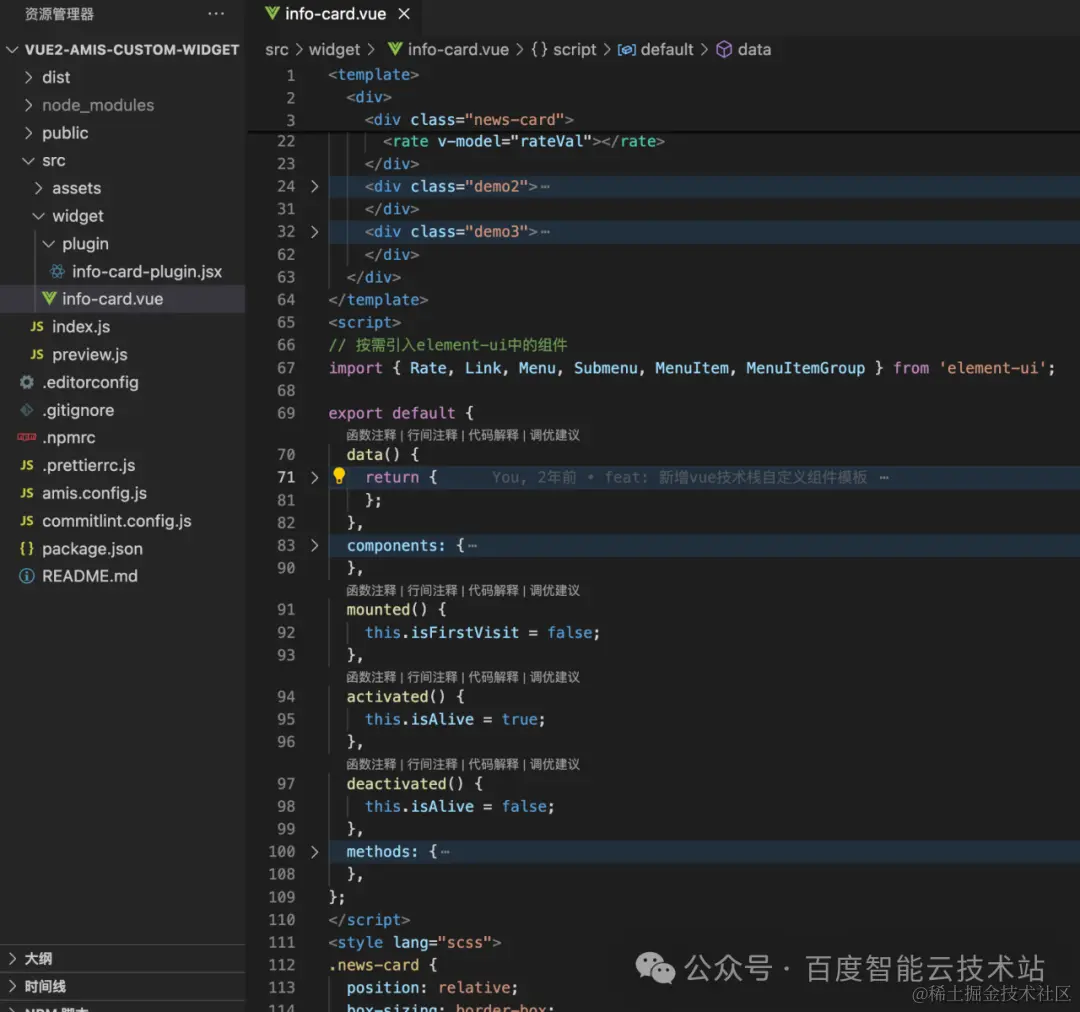The width and height of the screenshot is (1080, 1012).
Task: Open info-card-plugin.jsx file
Action: pyautogui.click(x=147, y=271)
